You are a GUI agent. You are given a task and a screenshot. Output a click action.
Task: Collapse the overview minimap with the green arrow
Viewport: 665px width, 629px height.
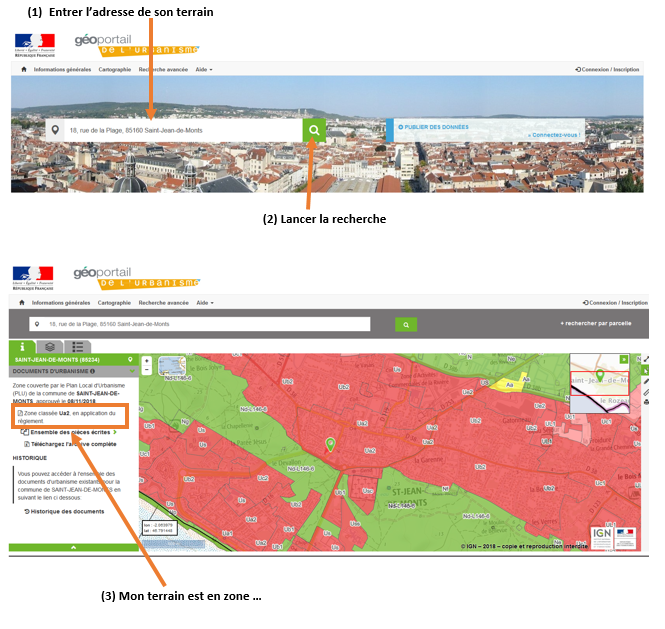(x=625, y=359)
